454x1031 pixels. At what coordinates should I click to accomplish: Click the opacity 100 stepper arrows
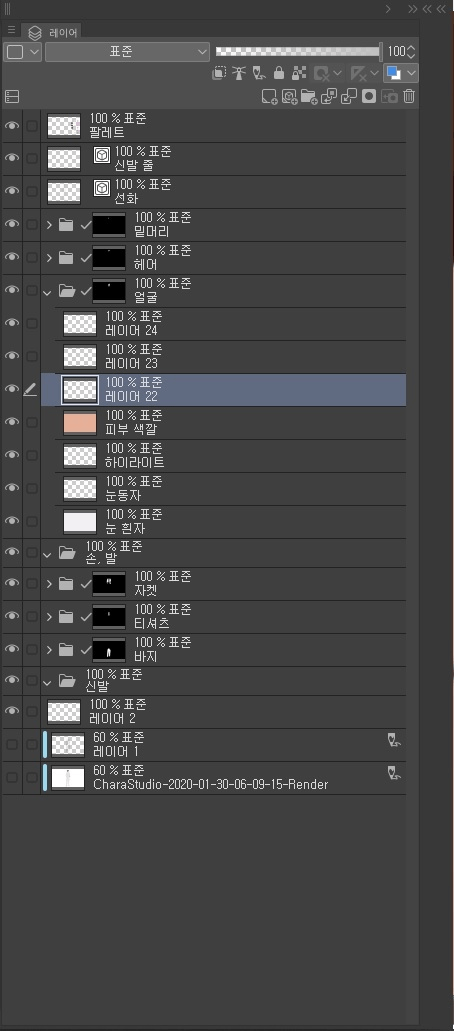[411, 51]
